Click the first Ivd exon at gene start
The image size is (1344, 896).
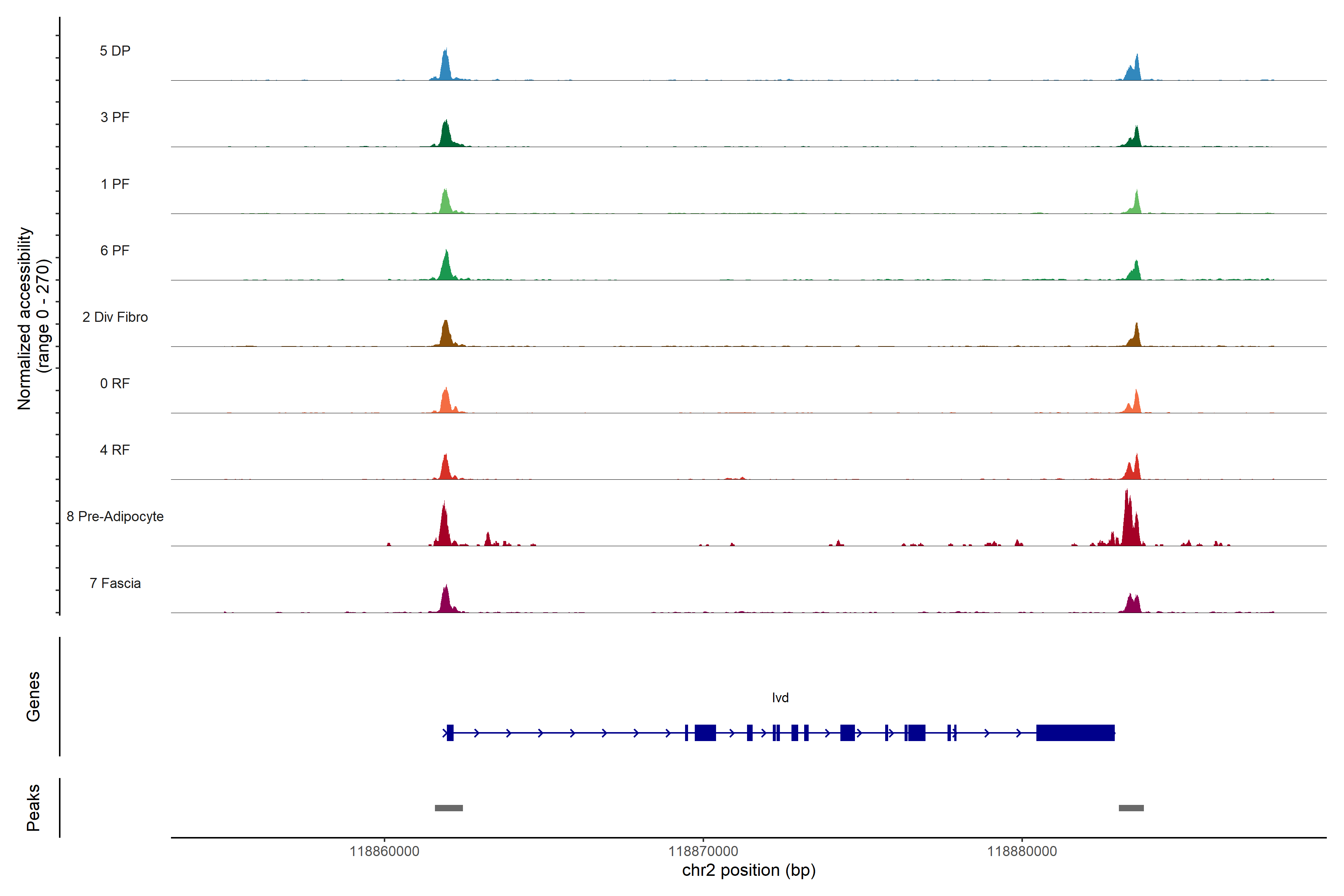tap(450, 732)
